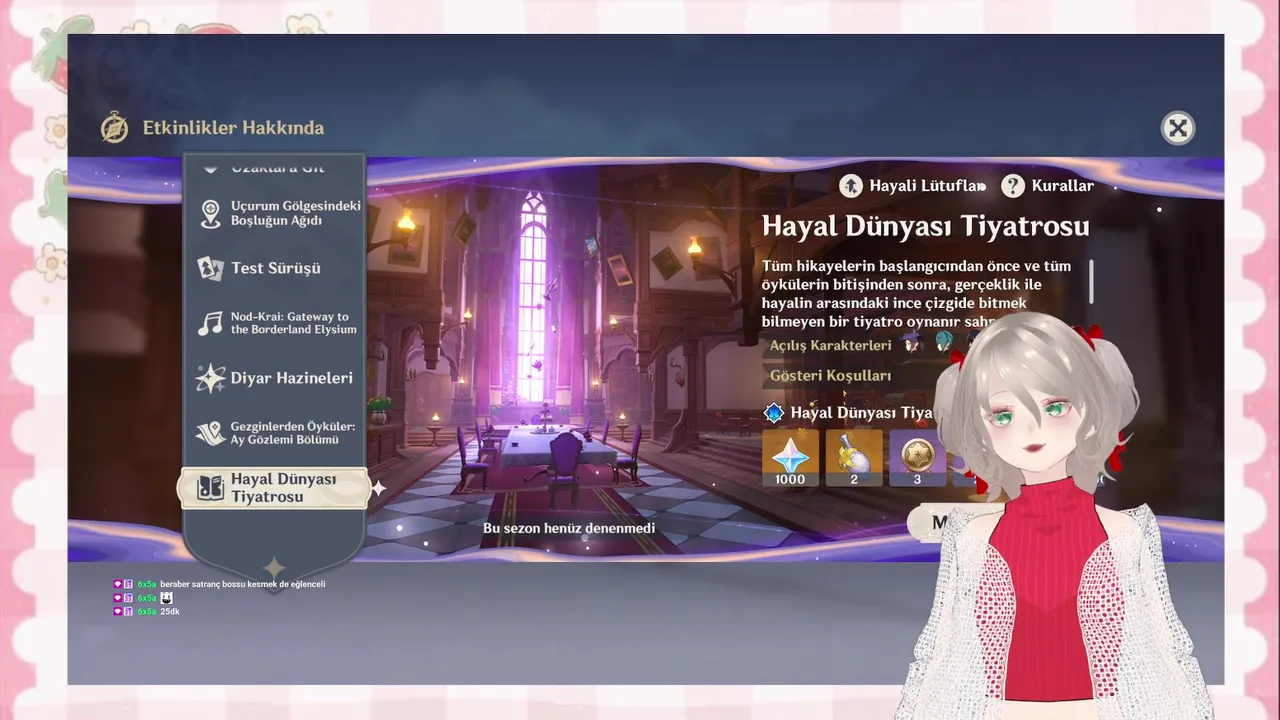This screenshot has width=1280, height=720.
Task: Click the location pin icon for Boşluğun Ağıdı
Action: pos(210,214)
